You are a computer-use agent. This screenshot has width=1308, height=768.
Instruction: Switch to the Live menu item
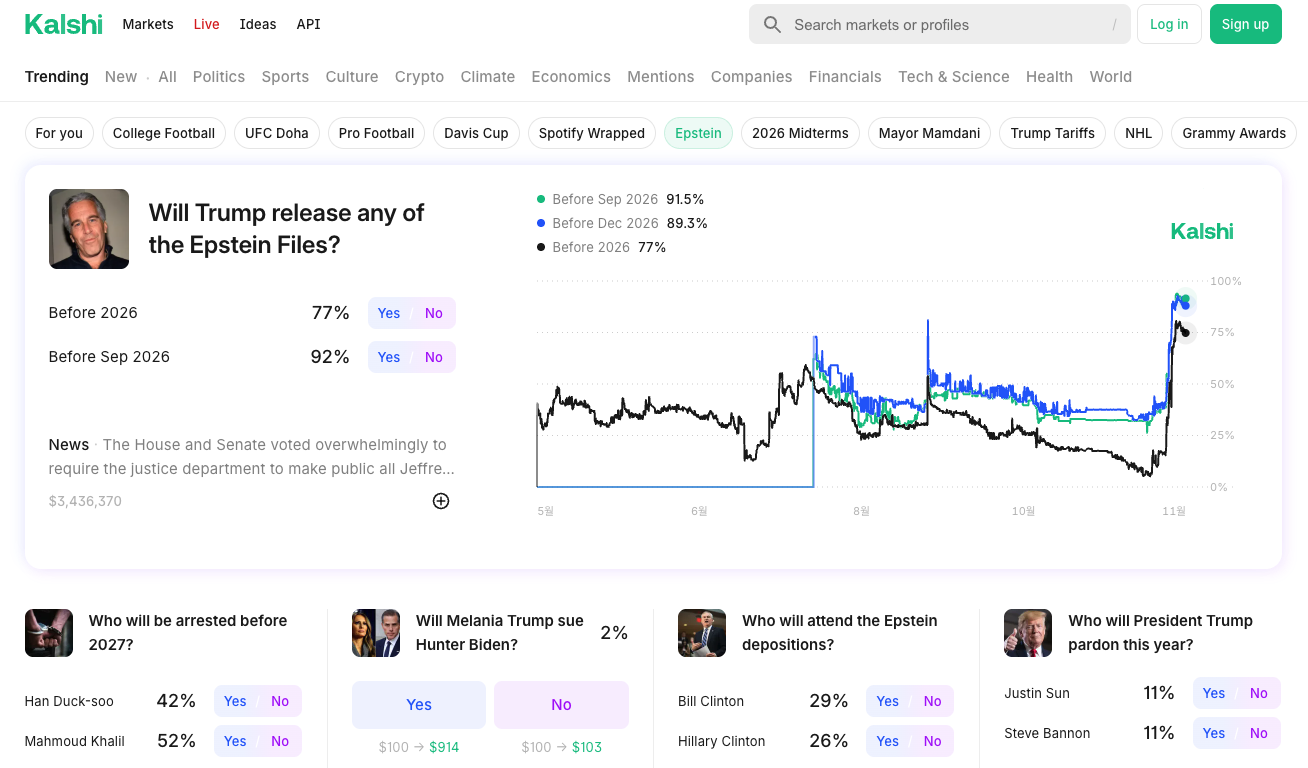click(x=207, y=24)
